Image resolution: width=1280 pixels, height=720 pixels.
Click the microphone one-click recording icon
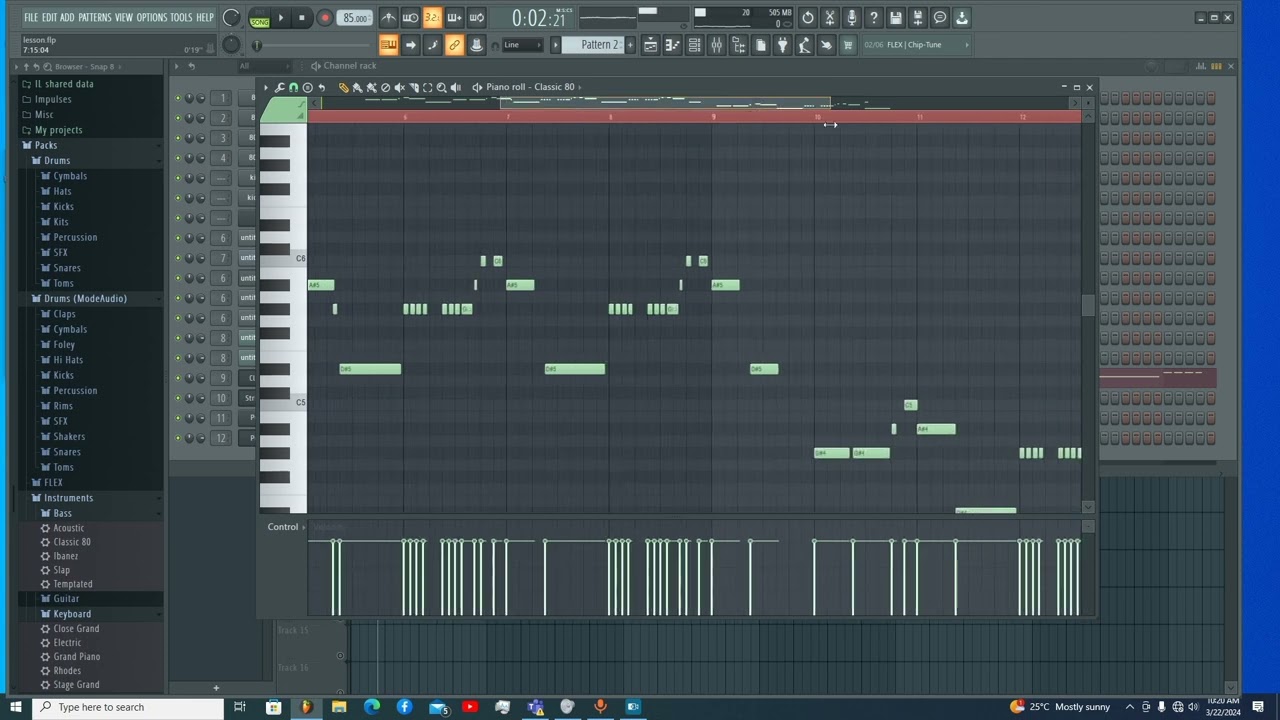(852, 18)
